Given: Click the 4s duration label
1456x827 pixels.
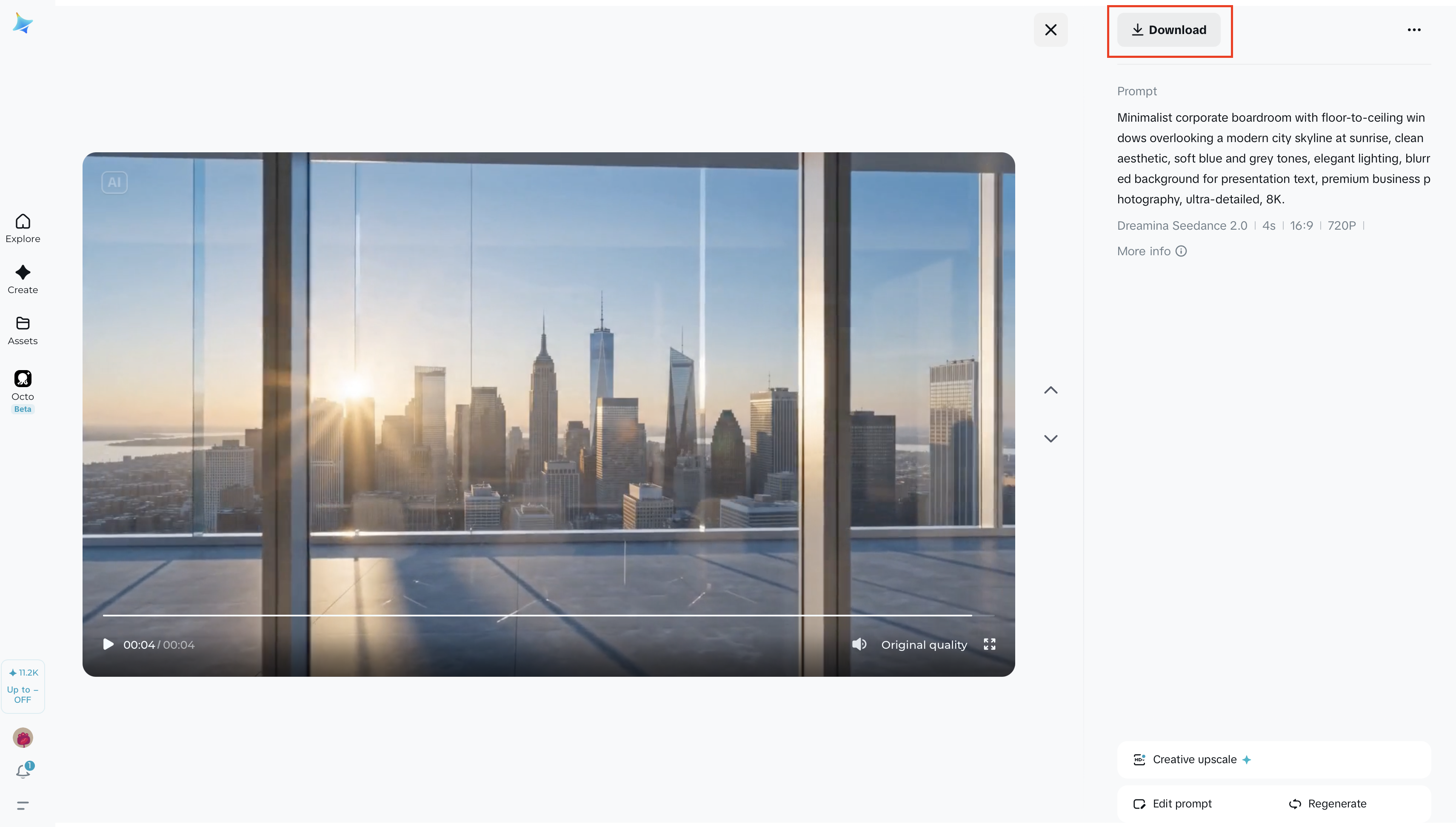Looking at the screenshot, I should [x=1268, y=225].
